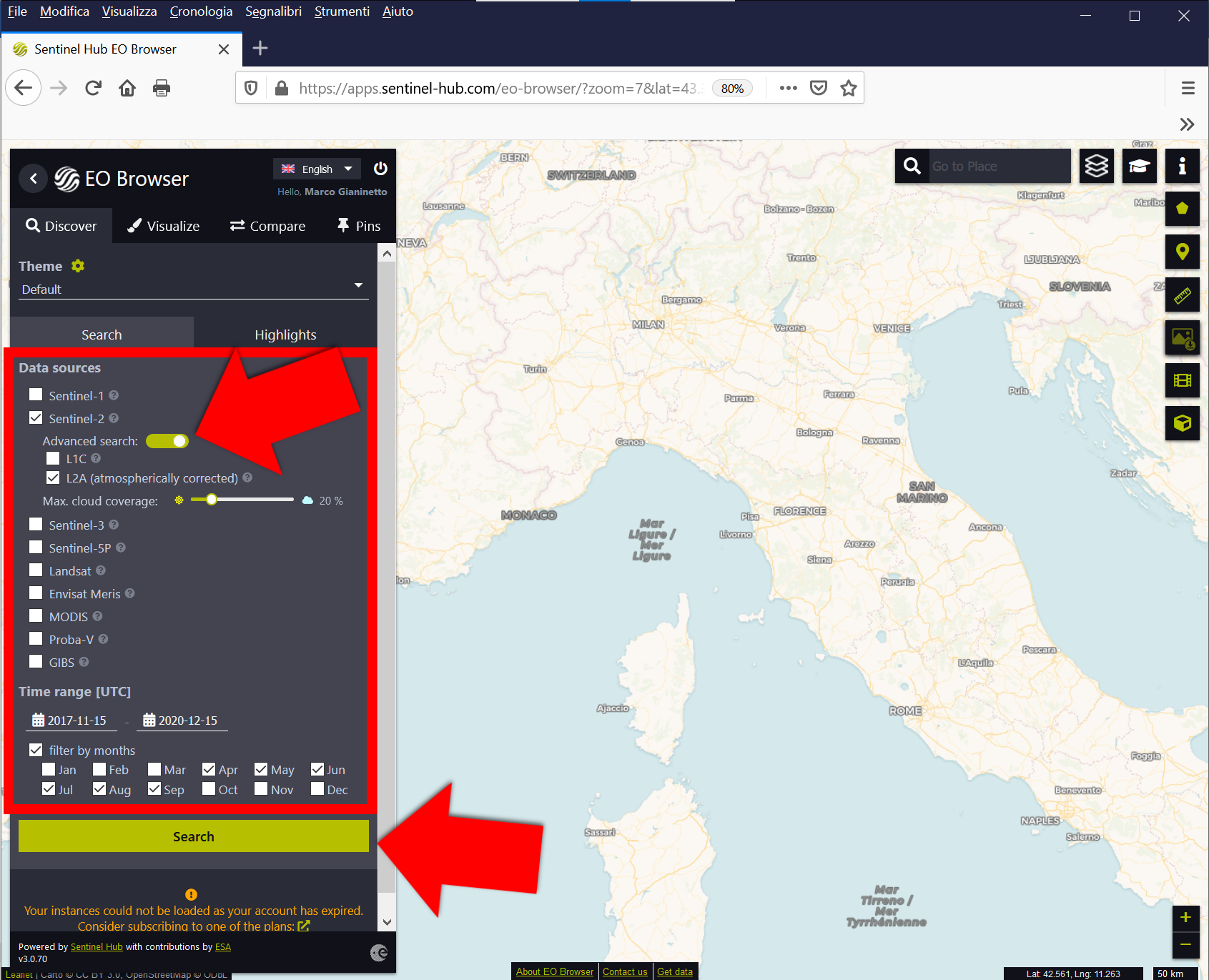The height and width of the screenshot is (980, 1209).
Task: Open the Get data link
Action: click(675, 971)
